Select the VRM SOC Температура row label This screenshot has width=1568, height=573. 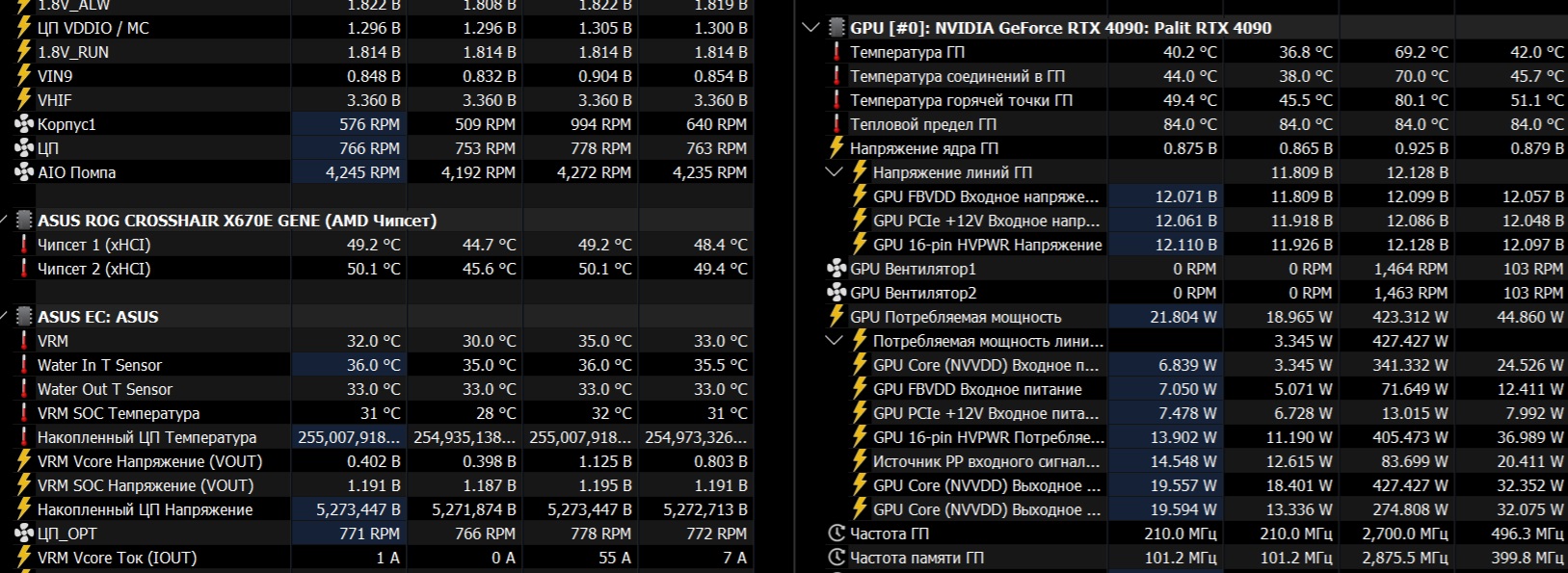coord(119,413)
